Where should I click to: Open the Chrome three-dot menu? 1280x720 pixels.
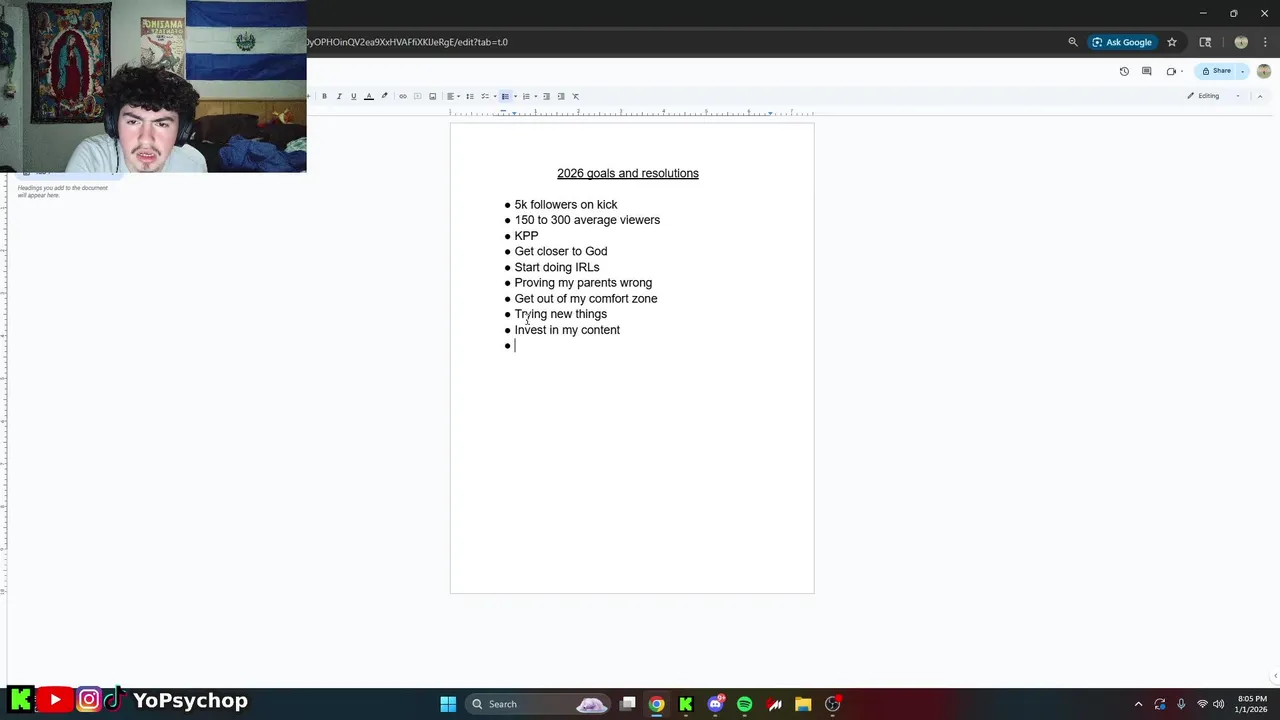point(1265,42)
